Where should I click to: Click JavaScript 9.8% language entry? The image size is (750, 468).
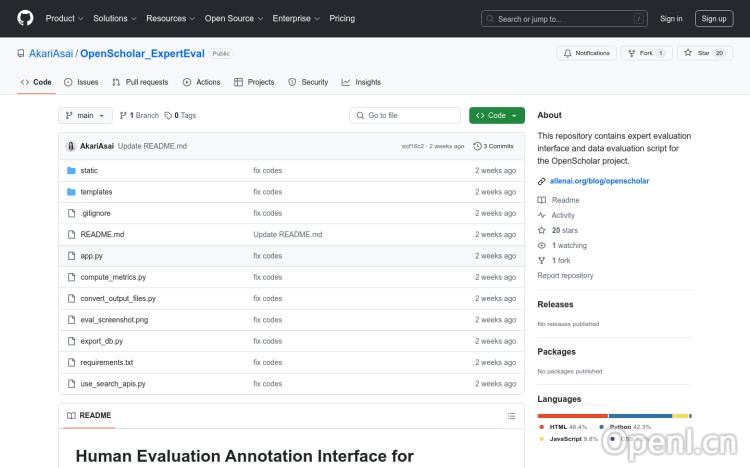[568, 439]
